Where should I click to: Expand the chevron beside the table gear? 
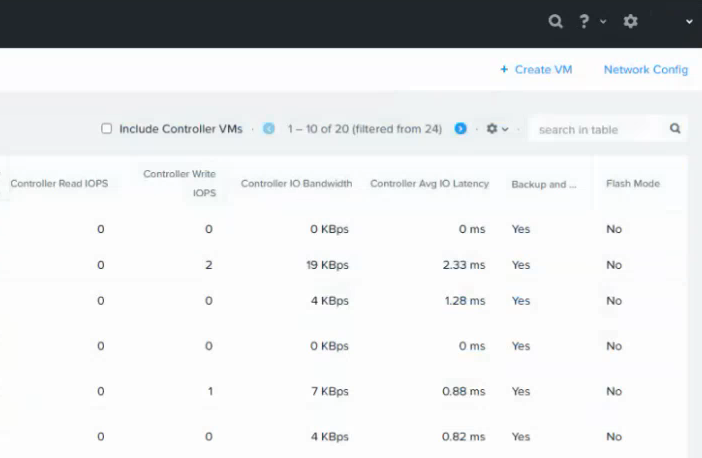pos(505,129)
